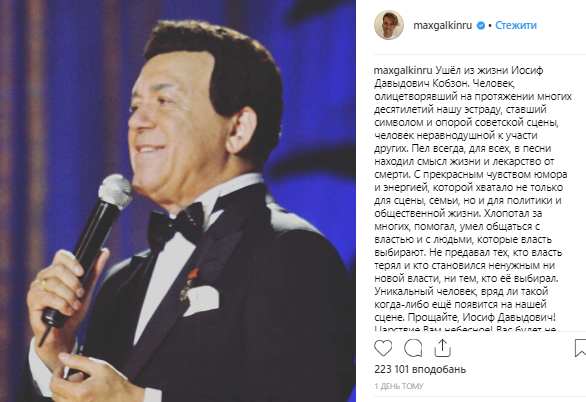Click the gold ring on the singer's hand
Image resolution: width=586 pixels, height=402 pixels.
pos(44,284)
